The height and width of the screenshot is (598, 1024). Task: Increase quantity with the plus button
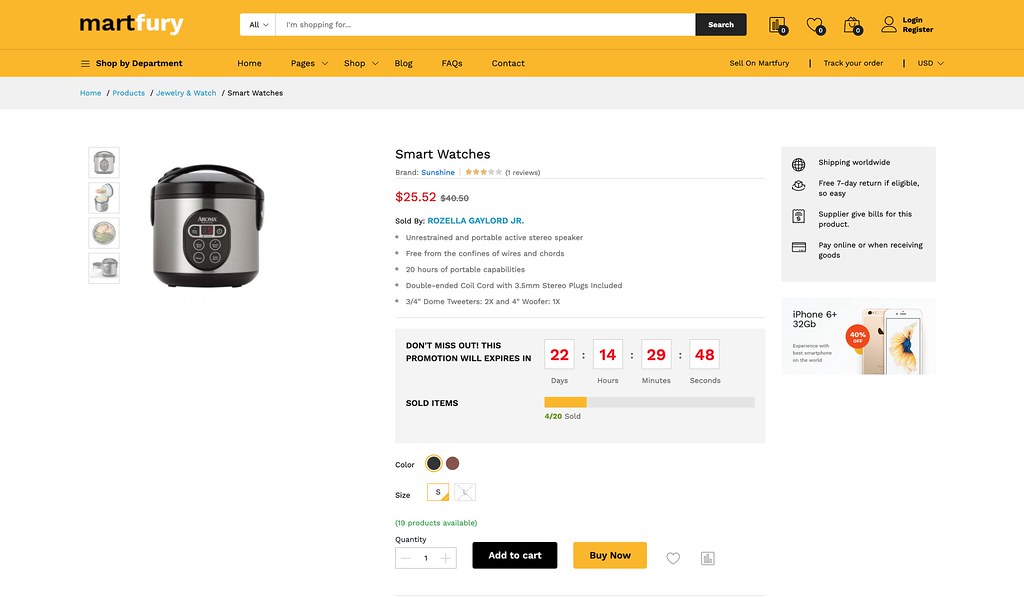pos(446,558)
